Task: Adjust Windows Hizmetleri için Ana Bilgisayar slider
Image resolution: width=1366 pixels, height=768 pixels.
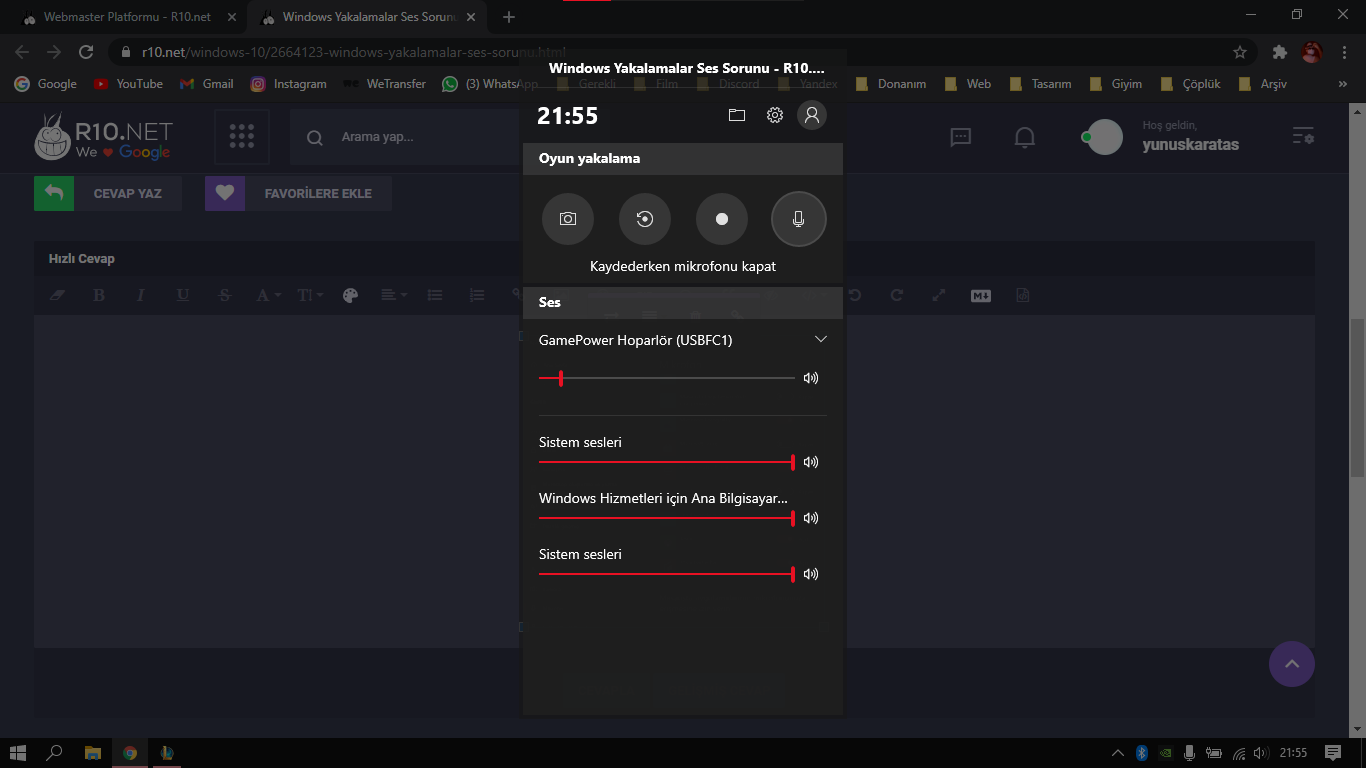Action: [667, 518]
